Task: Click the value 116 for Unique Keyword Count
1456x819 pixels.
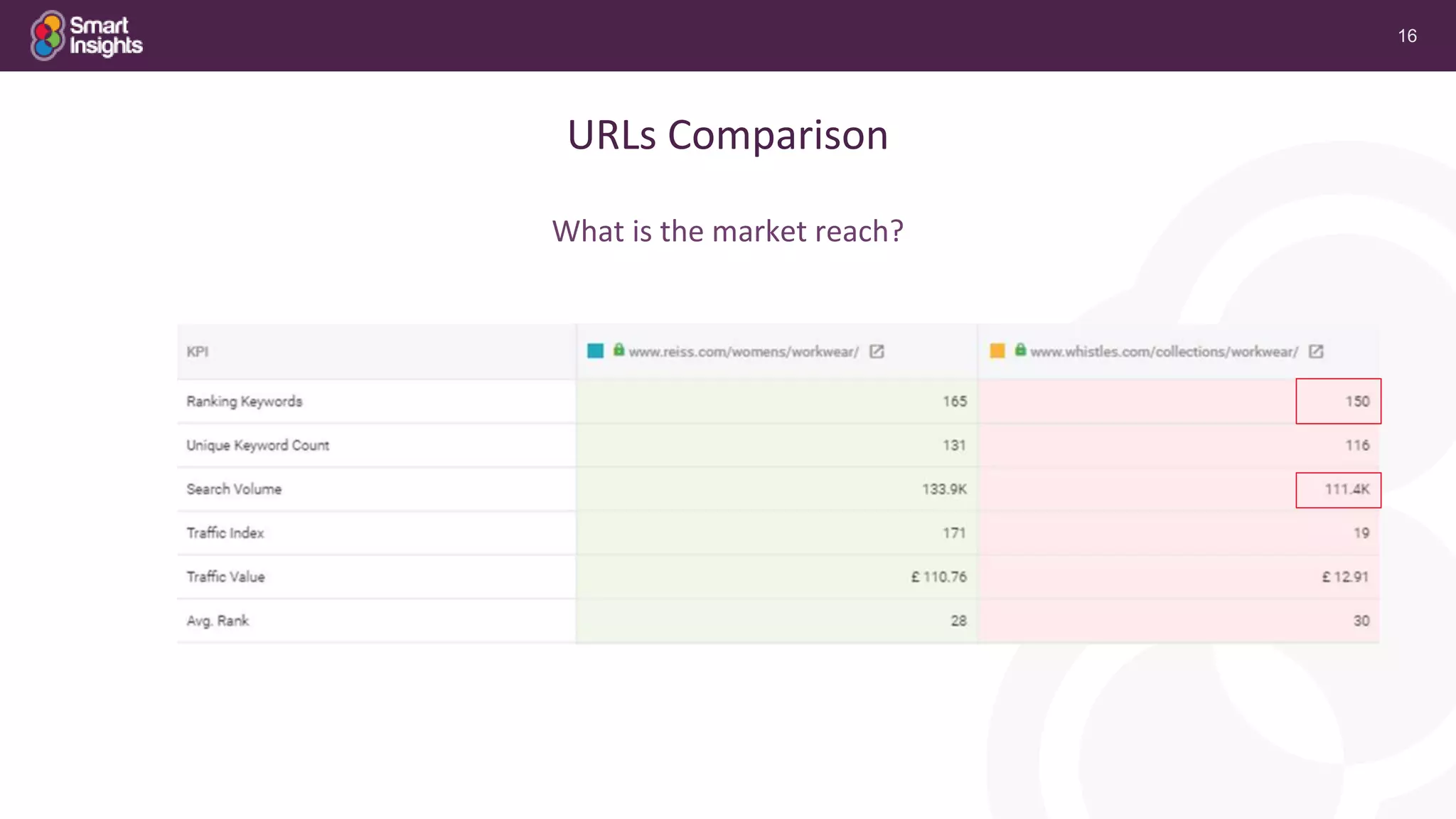Action: (x=1357, y=445)
